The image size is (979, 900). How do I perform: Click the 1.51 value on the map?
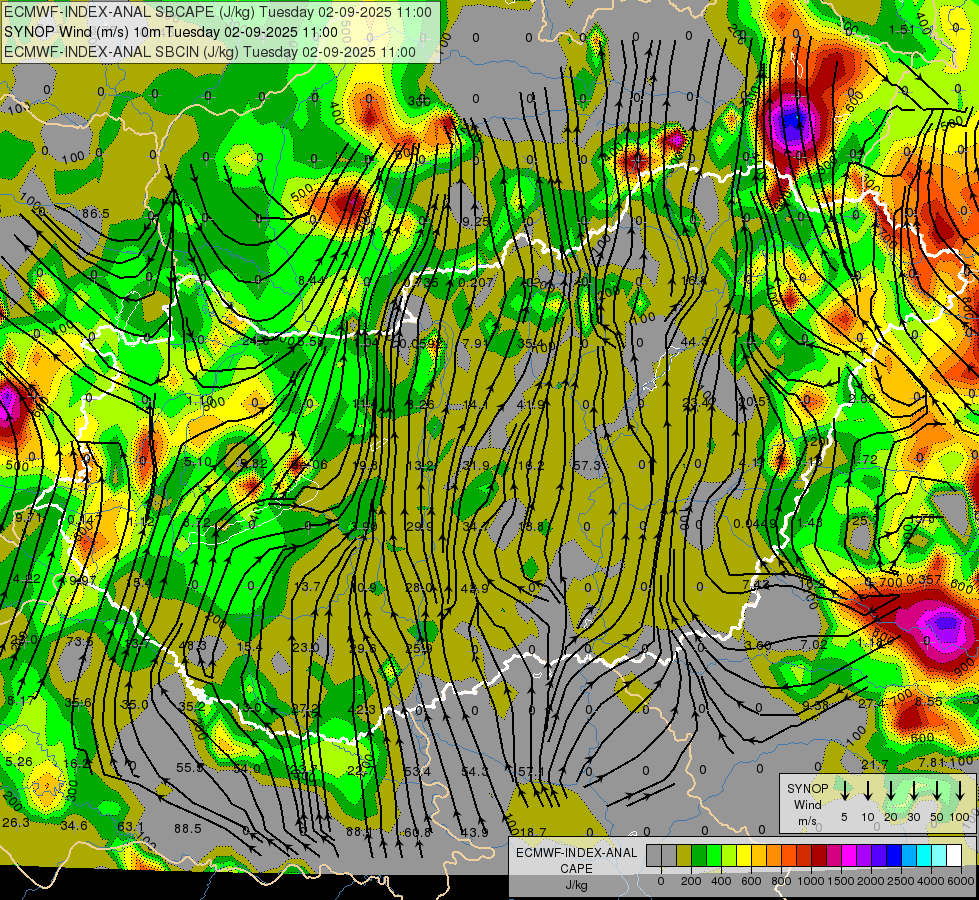[x=902, y=29]
